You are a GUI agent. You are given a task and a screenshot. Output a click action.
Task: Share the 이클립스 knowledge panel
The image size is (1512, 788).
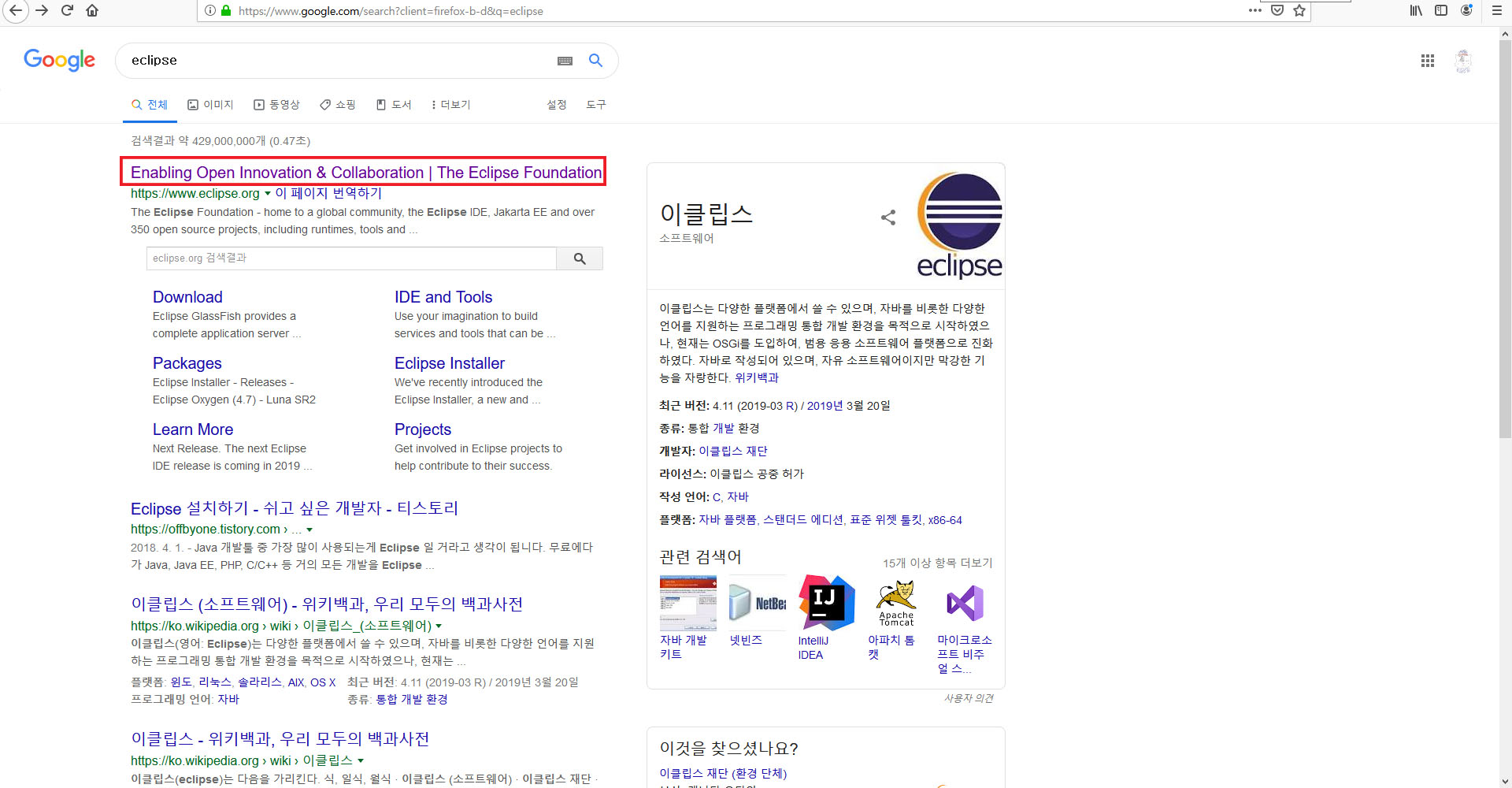(888, 217)
